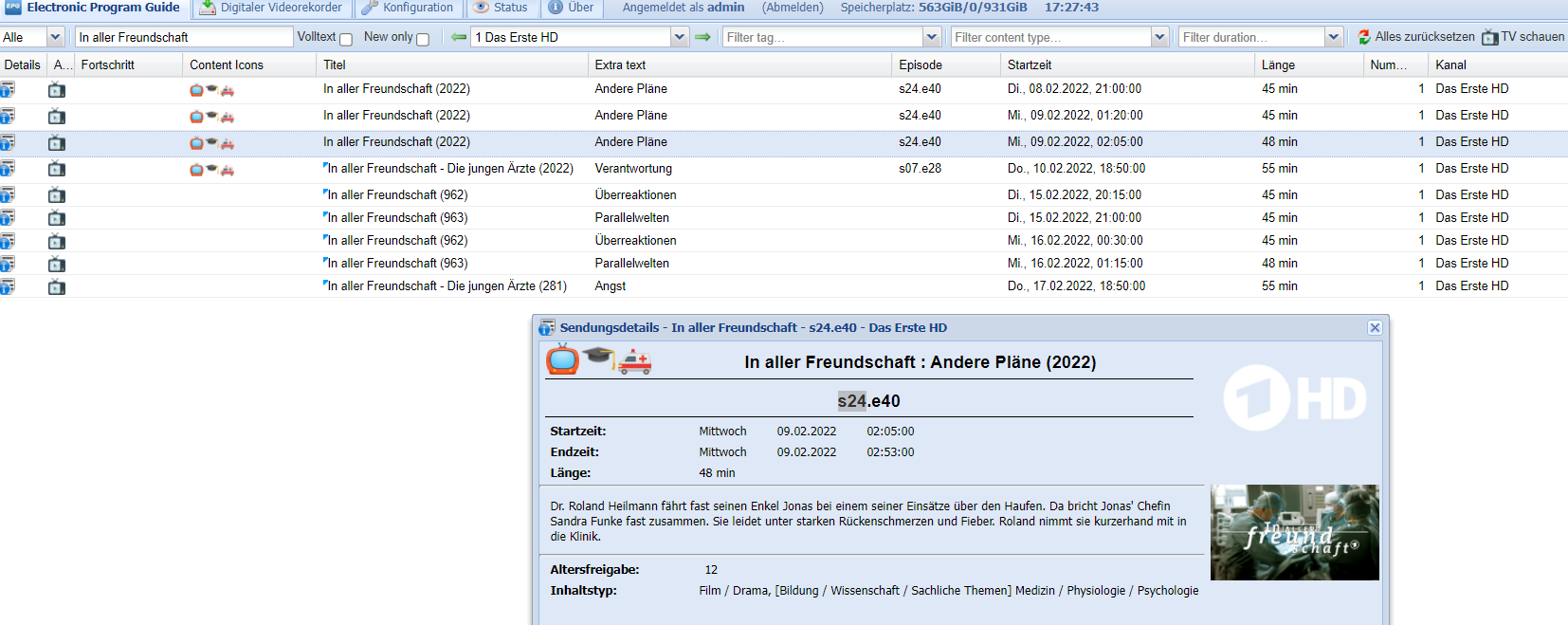Screen dimensions: 1568x625
Task: Expand the Filter content type dropdown arrow
Action: [1159, 37]
